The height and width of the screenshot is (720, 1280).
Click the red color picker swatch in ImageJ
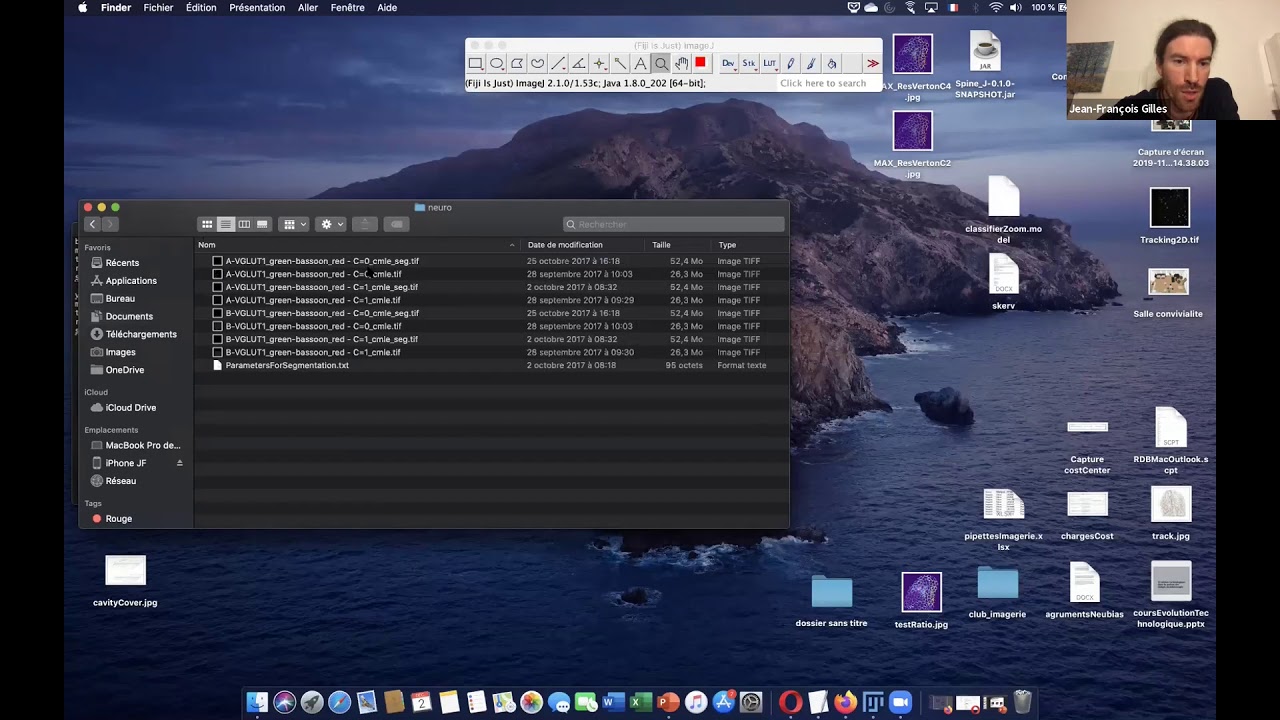click(700, 63)
